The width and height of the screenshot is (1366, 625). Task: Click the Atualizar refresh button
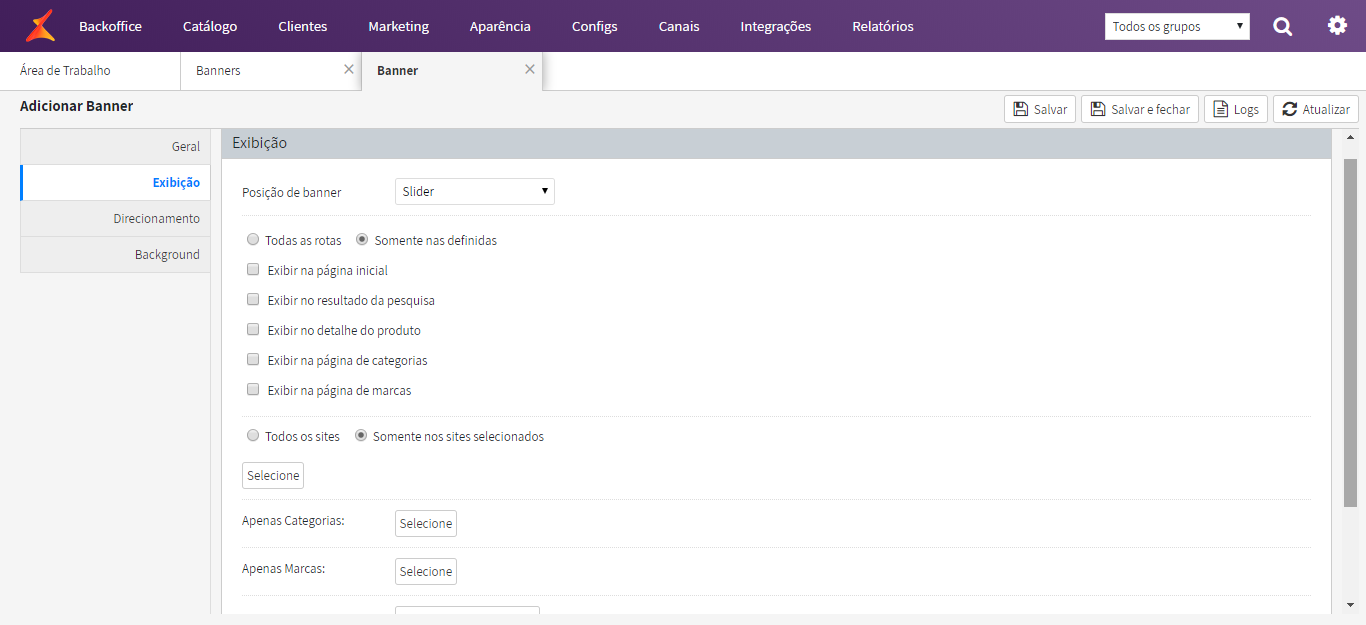click(x=1316, y=109)
